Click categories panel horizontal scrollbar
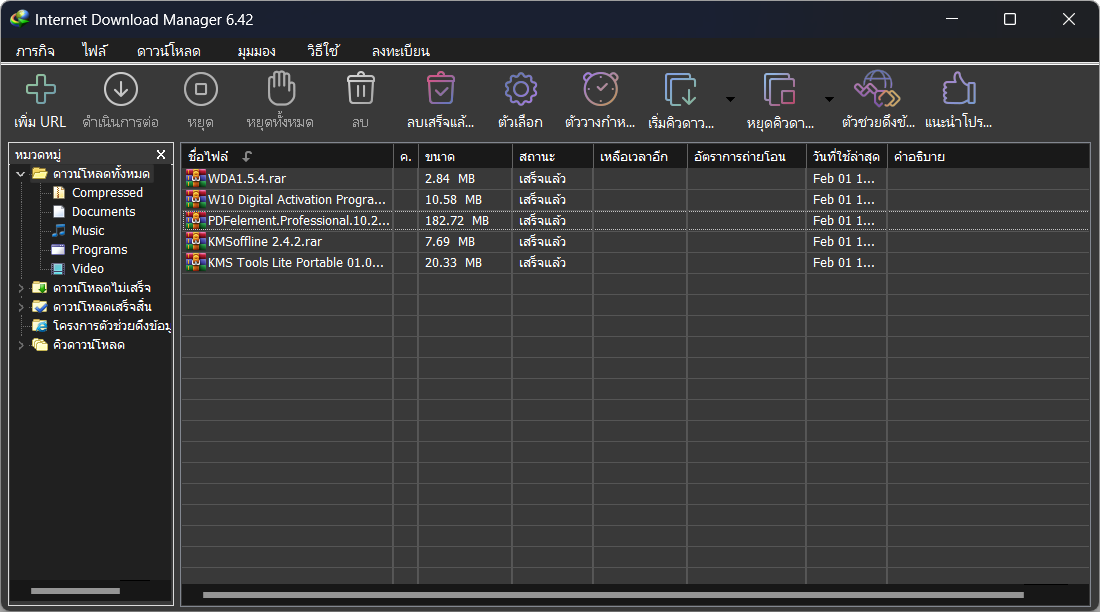Viewport: 1100px width, 612px height. click(x=75, y=591)
